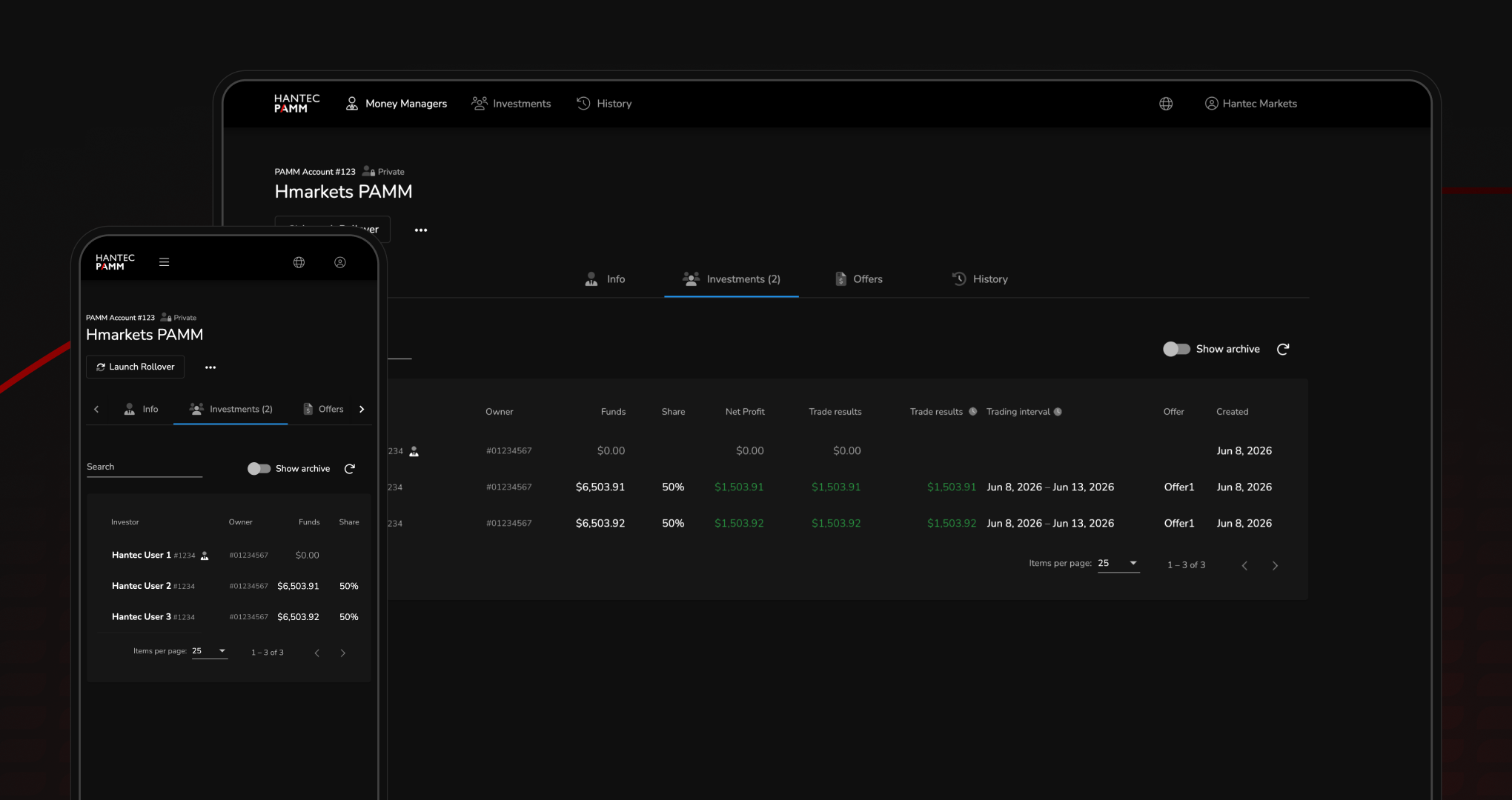1512x800 pixels.
Task: Toggle Show archive switch in desktop view
Action: tap(1176, 349)
